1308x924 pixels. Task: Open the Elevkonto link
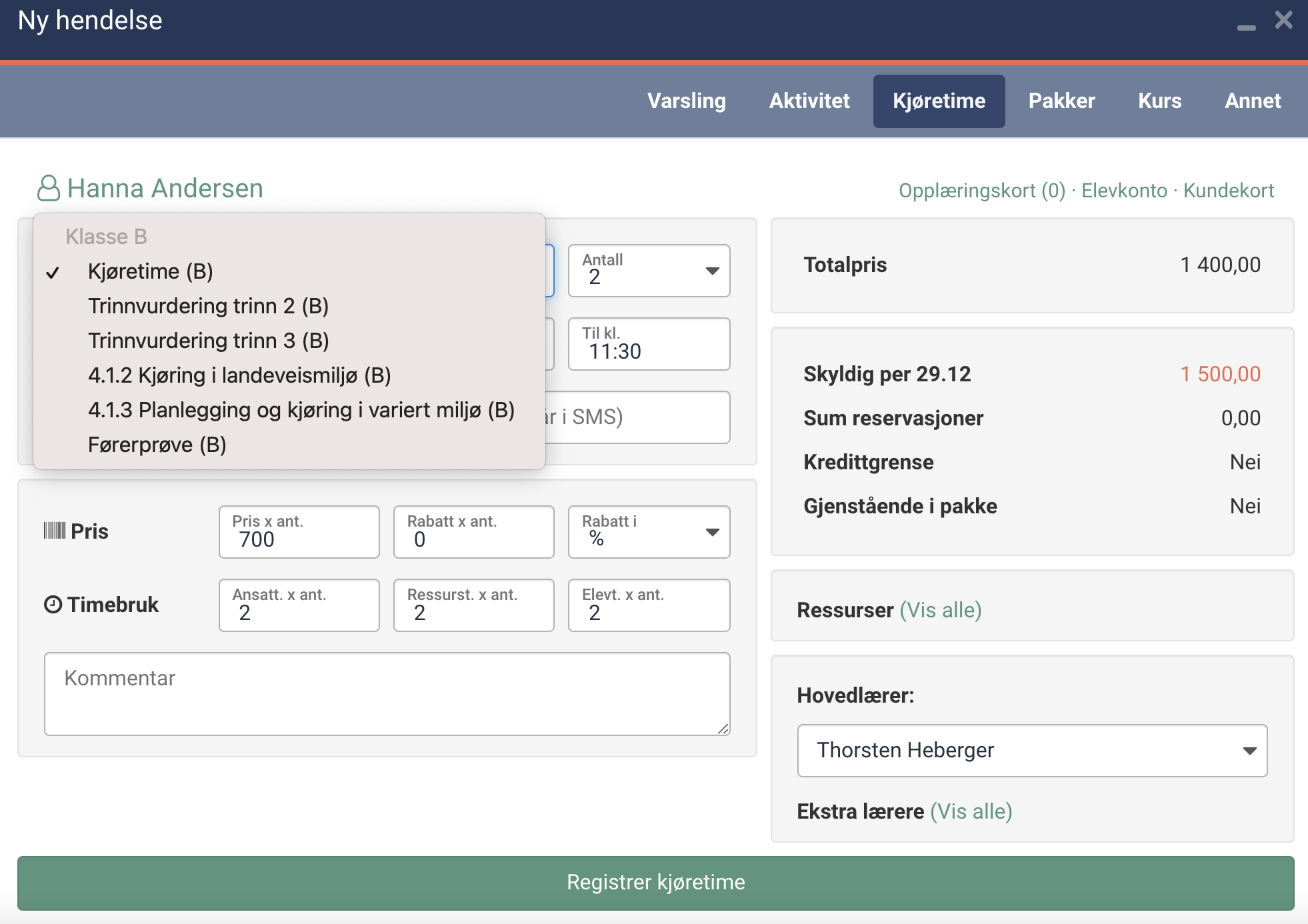pyautogui.click(x=1124, y=191)
